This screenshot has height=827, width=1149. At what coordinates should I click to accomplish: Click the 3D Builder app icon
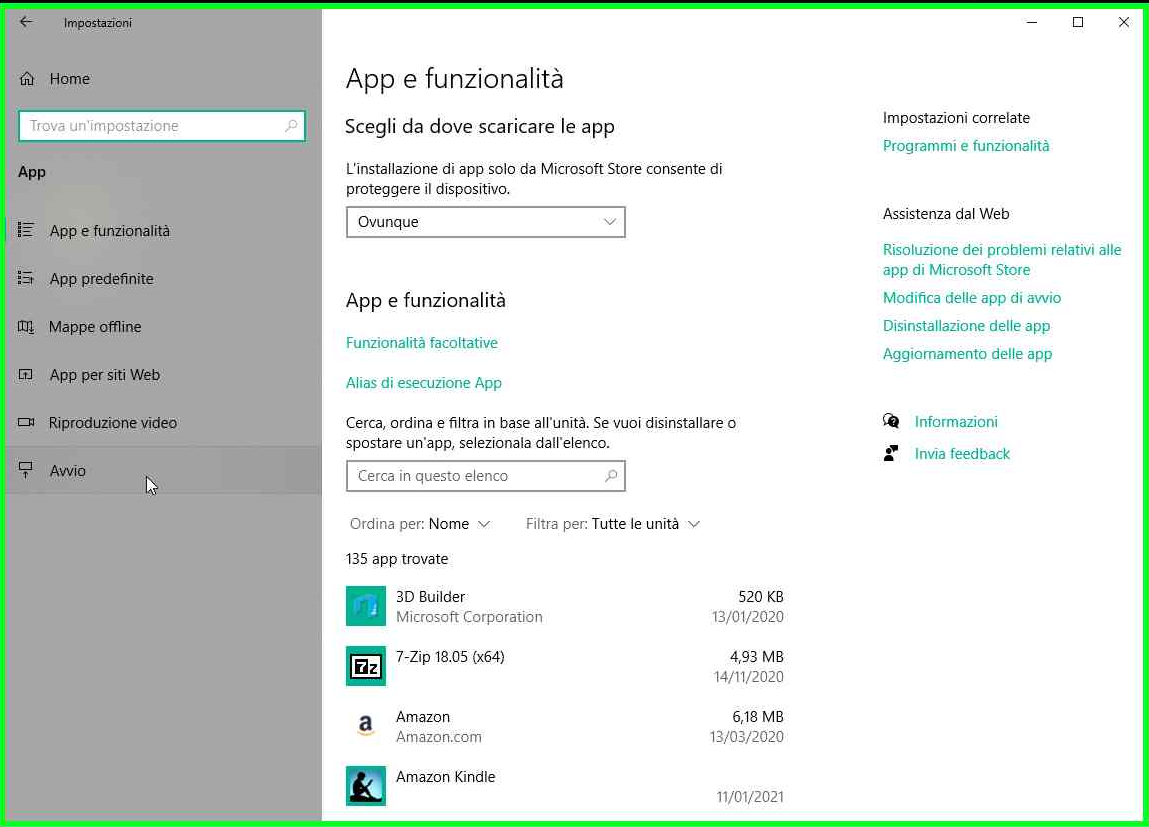366,606
